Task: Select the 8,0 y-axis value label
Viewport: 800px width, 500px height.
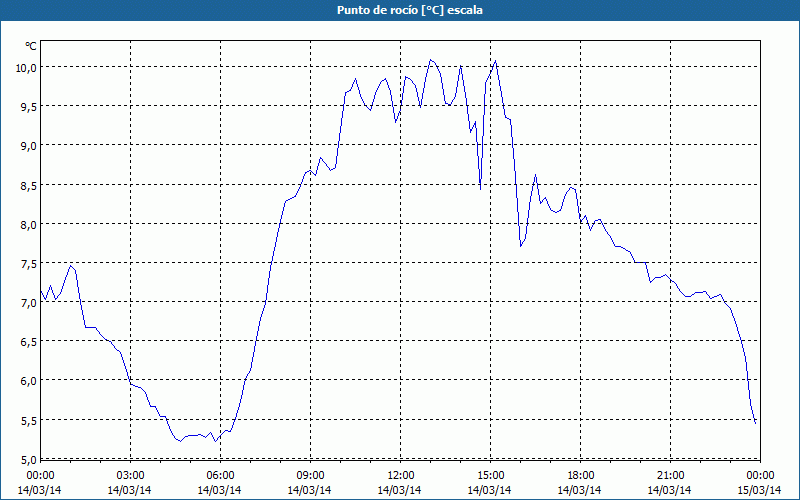Action: pos(28,224)
